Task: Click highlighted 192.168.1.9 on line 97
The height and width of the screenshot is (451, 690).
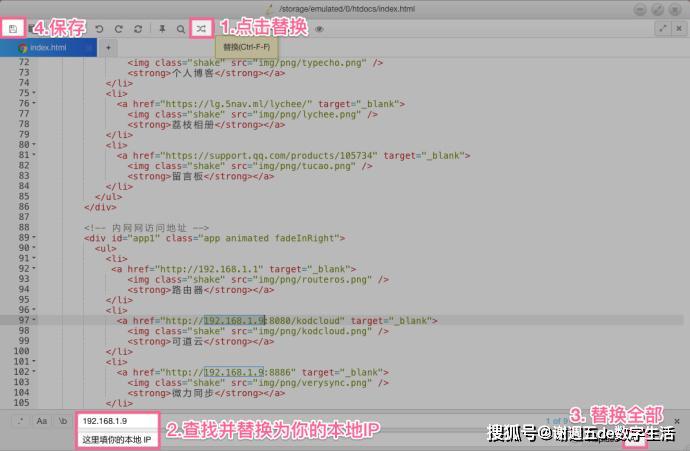Action: [x=235, y=320]
